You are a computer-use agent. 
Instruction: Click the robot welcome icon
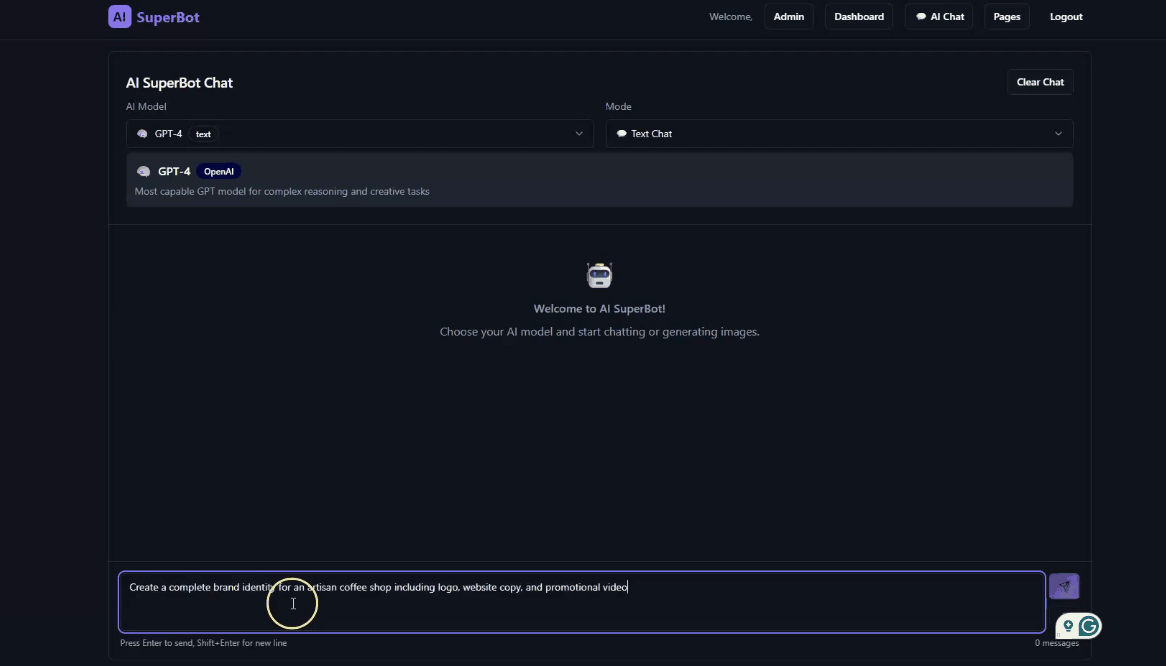599,275
